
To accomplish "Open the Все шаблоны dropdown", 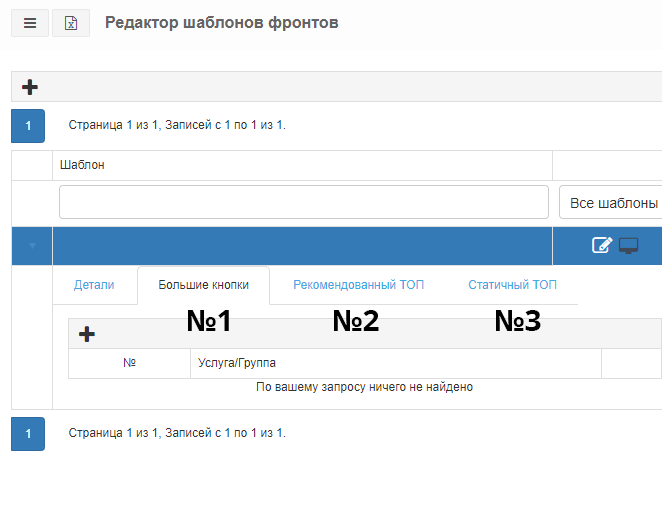I will tap(611, 203).
